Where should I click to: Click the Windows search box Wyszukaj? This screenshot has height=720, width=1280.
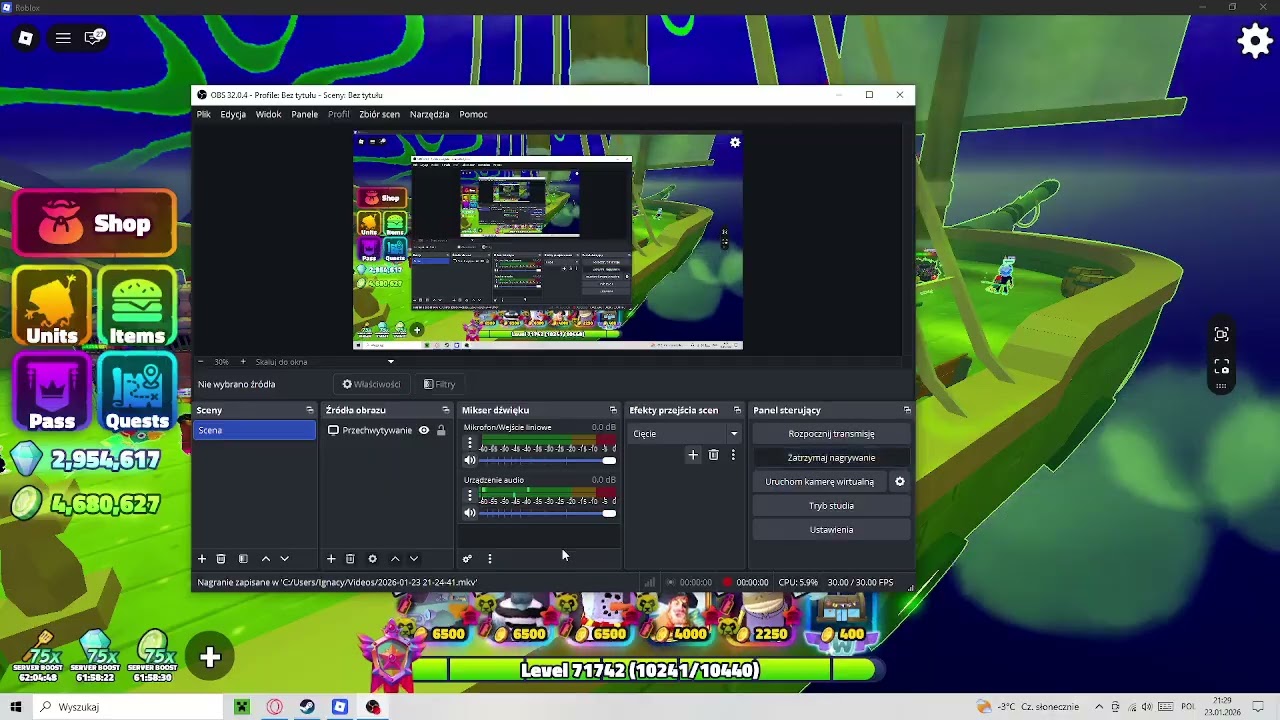(x=128, y=707)
